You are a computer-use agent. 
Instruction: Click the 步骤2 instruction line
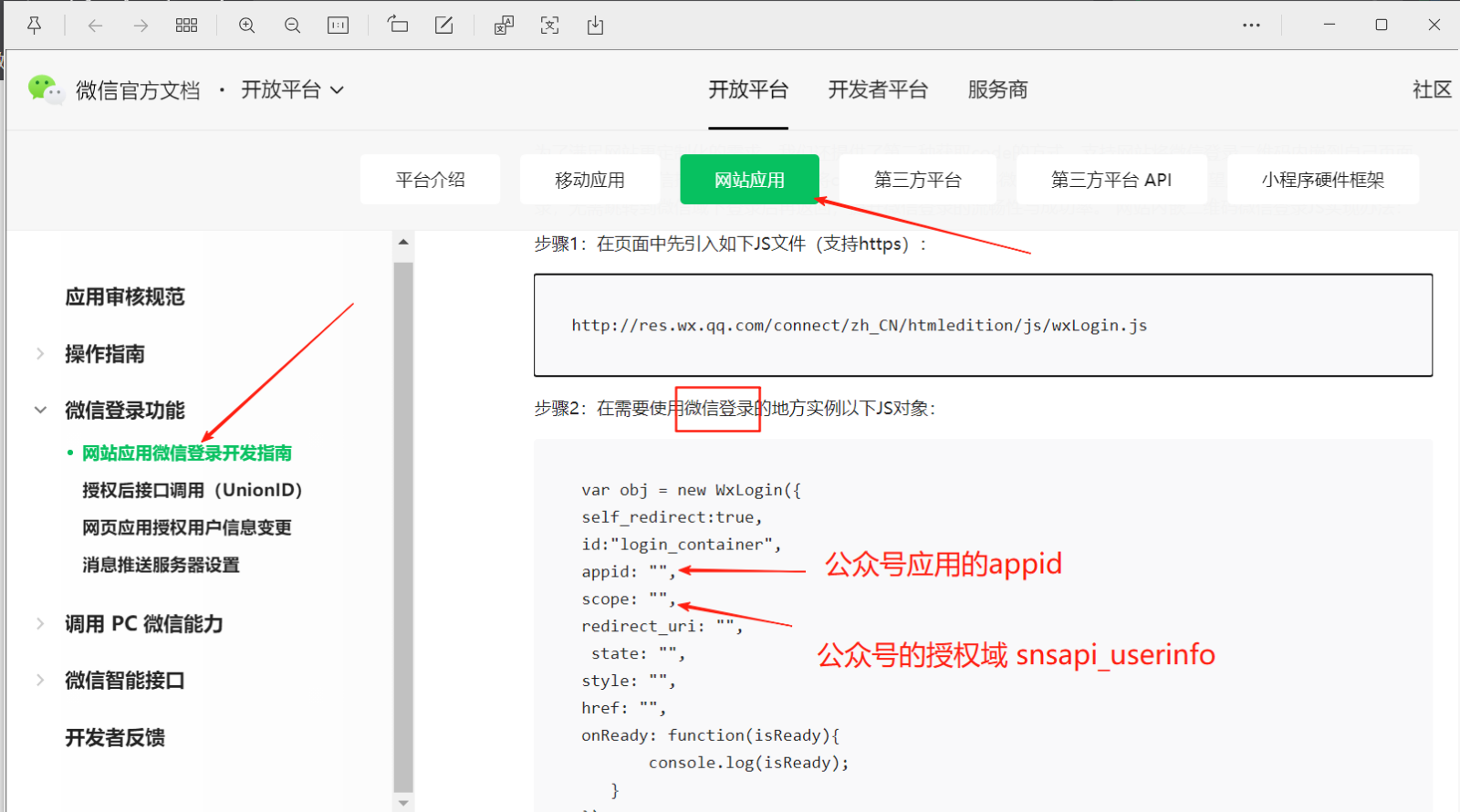pyautogui.click(x=735, y=409)
